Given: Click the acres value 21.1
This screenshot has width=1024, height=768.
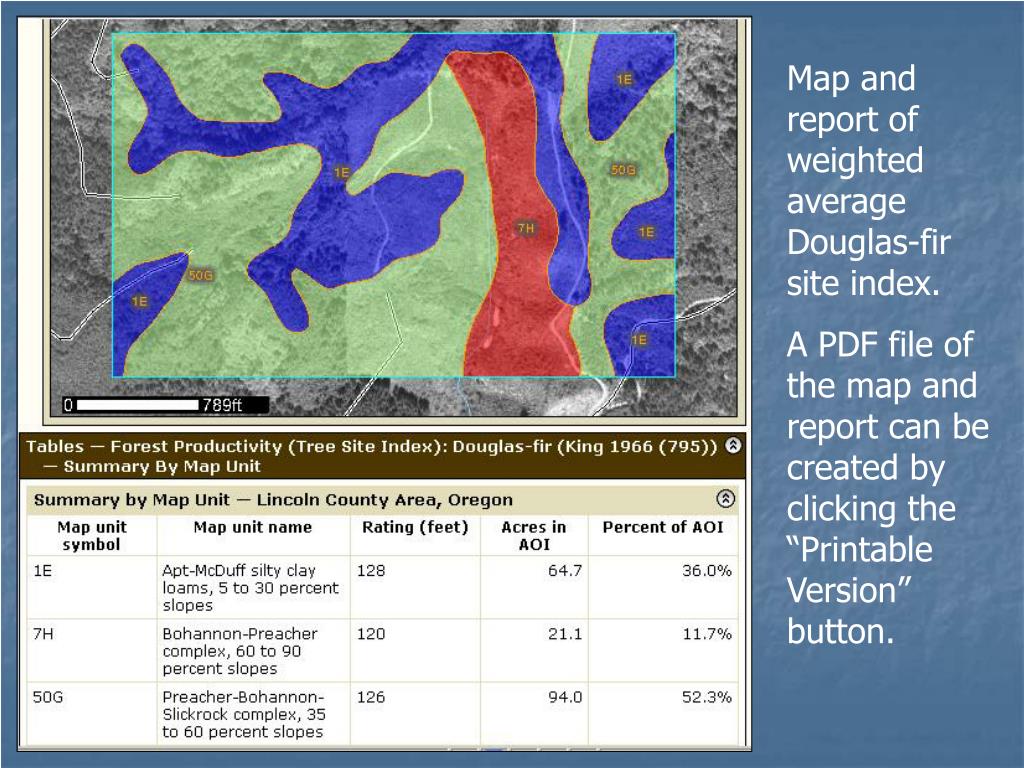Looking at the screenshot, I should click(565, 634).
